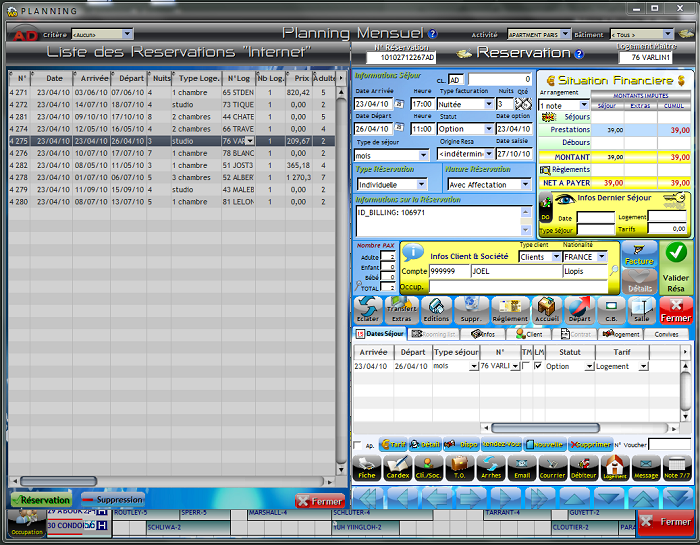Click the Suppression button
700x545 pixels.
112,500
